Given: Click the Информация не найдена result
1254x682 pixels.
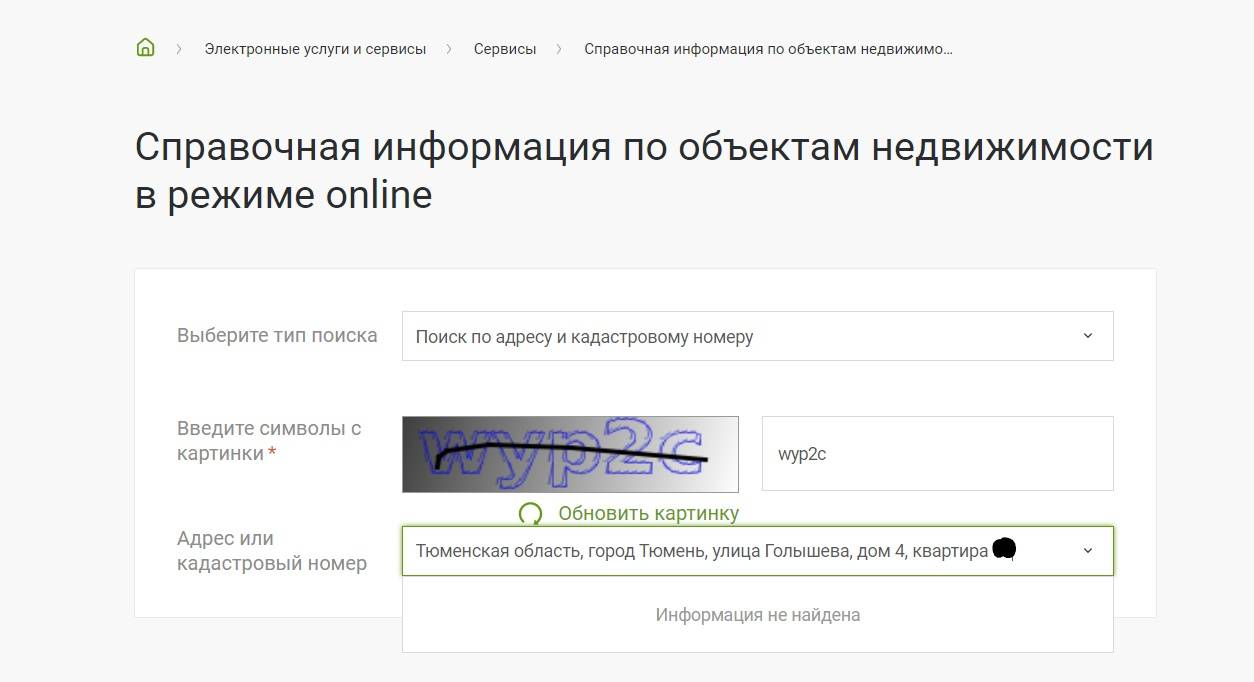Looking at the screenshot, I should pos(757,615).
